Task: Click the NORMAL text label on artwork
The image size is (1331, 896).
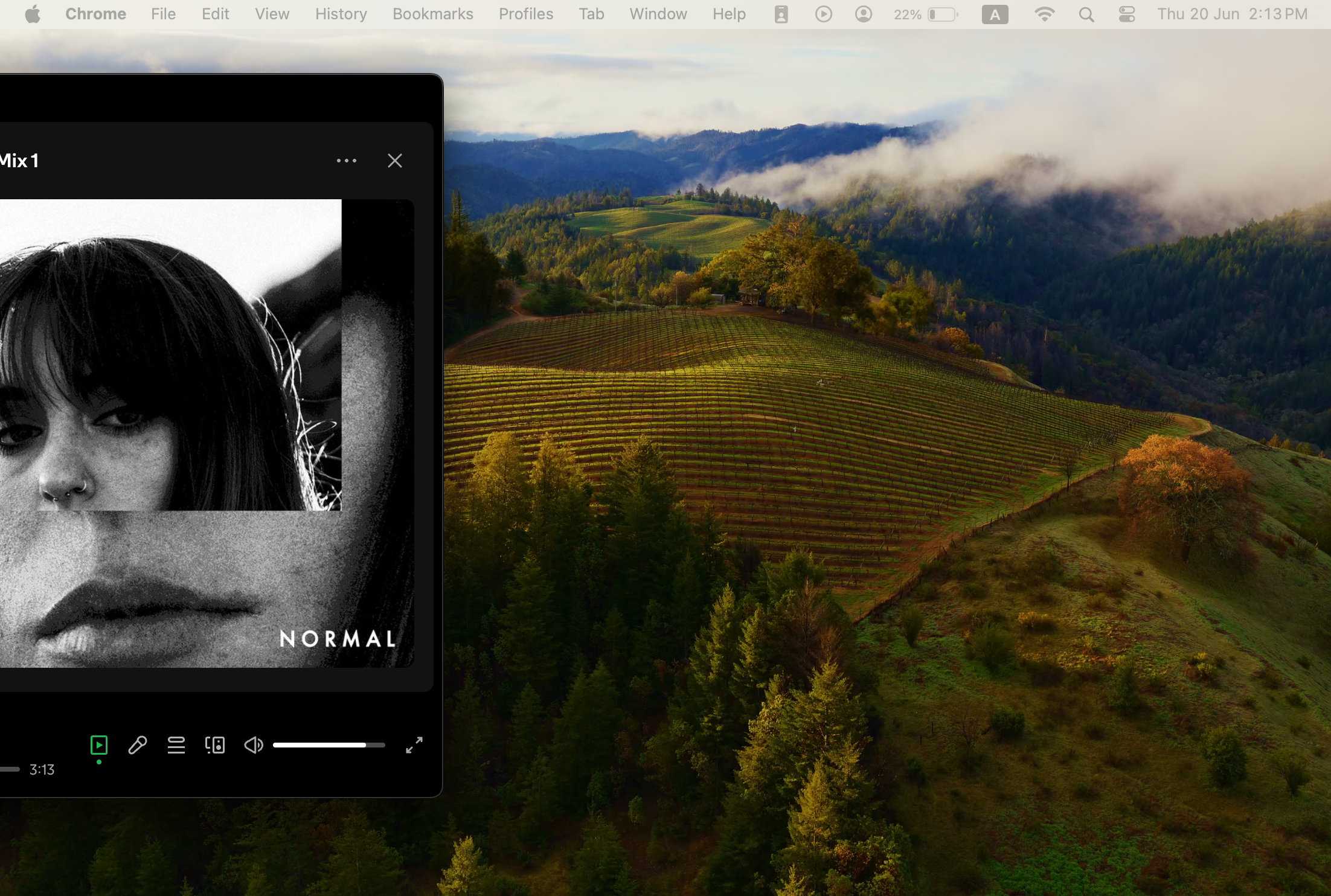Action: (x=338, y=637)
